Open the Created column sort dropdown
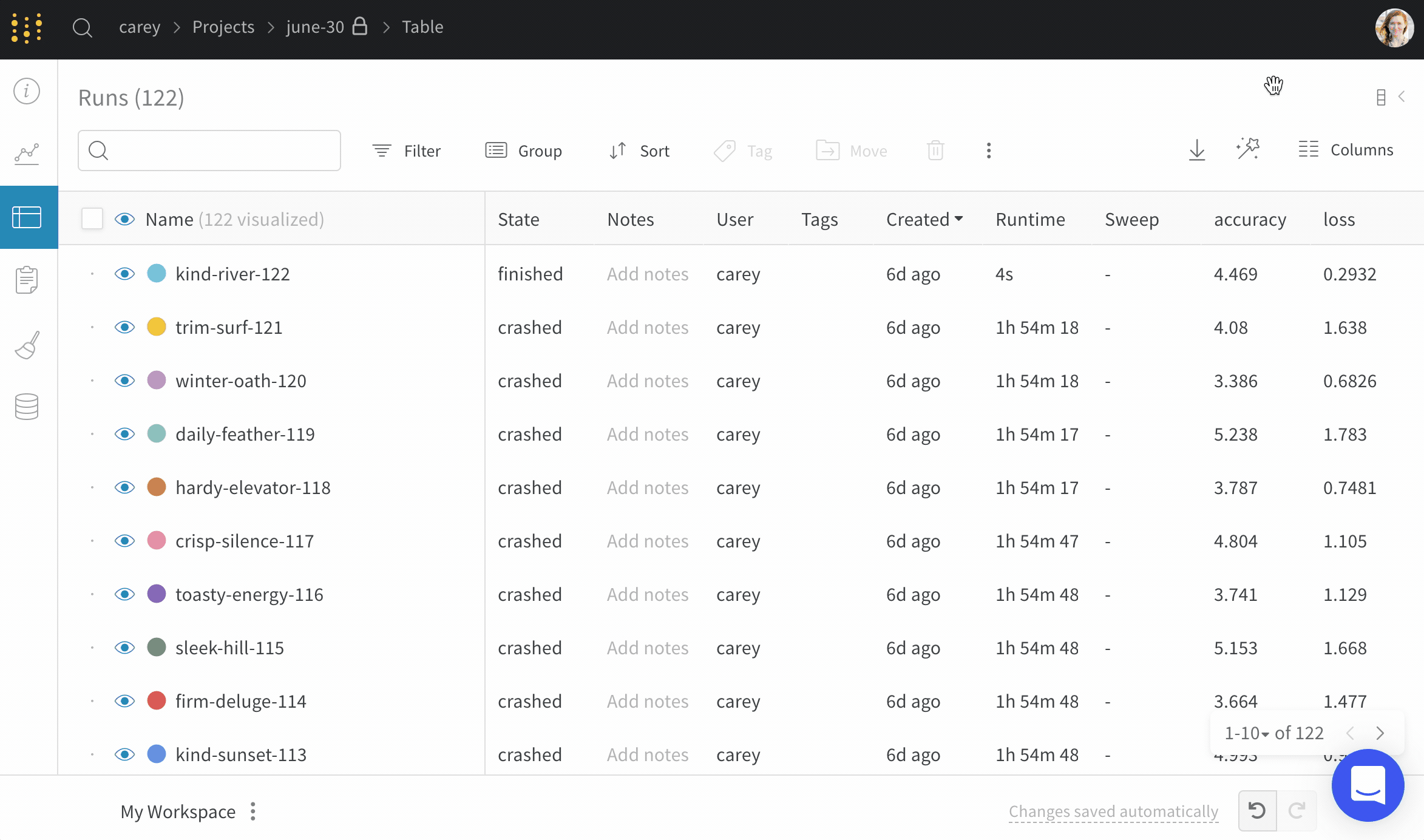The image size is (1424, 840). tap(959, 219)
